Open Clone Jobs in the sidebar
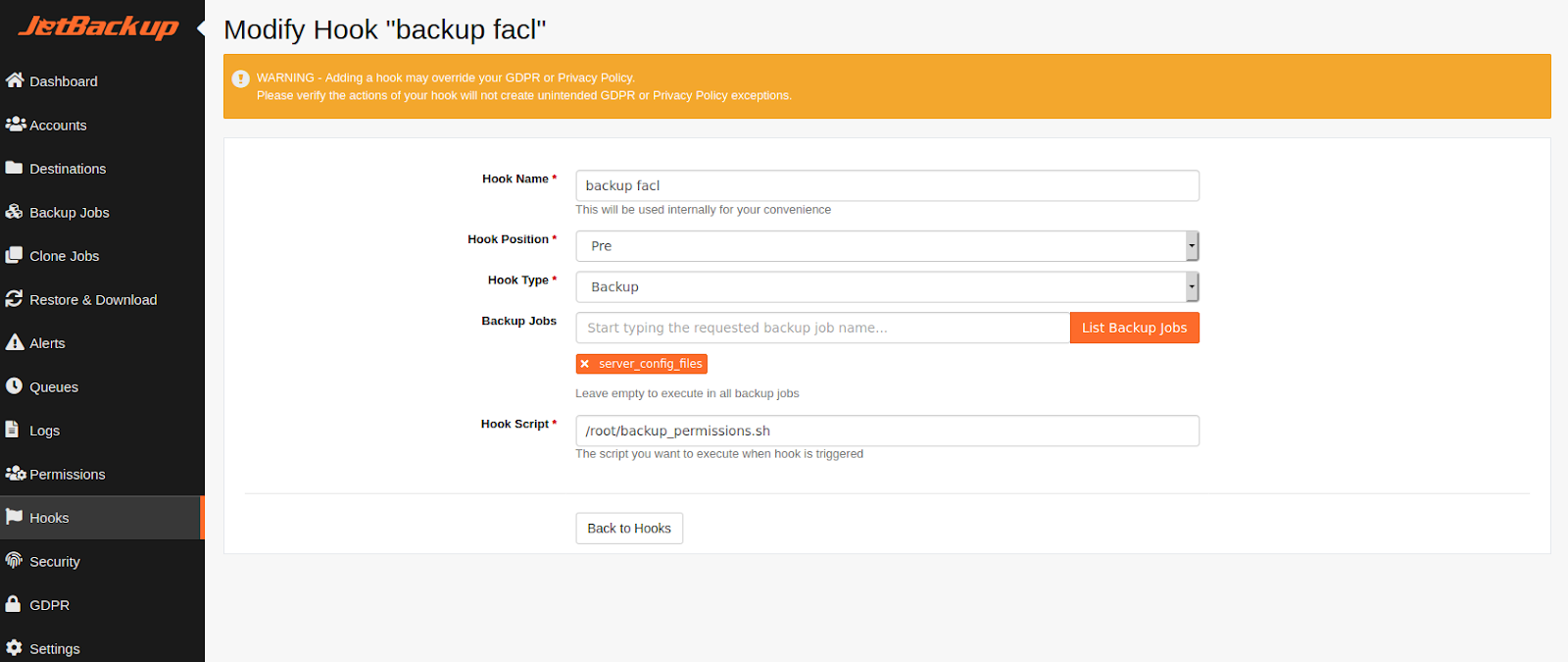Viewport: 1568px width, 662px height. click(x=102, y=255)
